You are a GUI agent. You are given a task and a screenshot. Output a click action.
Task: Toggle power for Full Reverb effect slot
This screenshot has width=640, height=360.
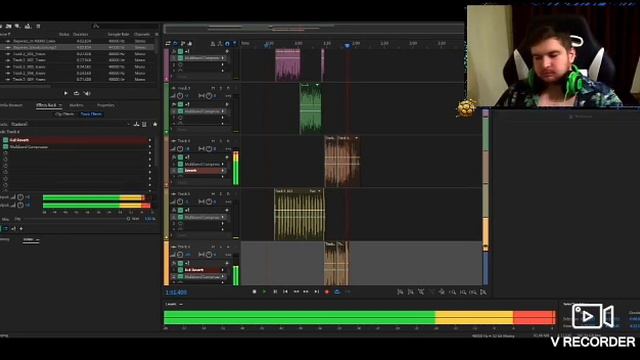(x=5, y=140)
